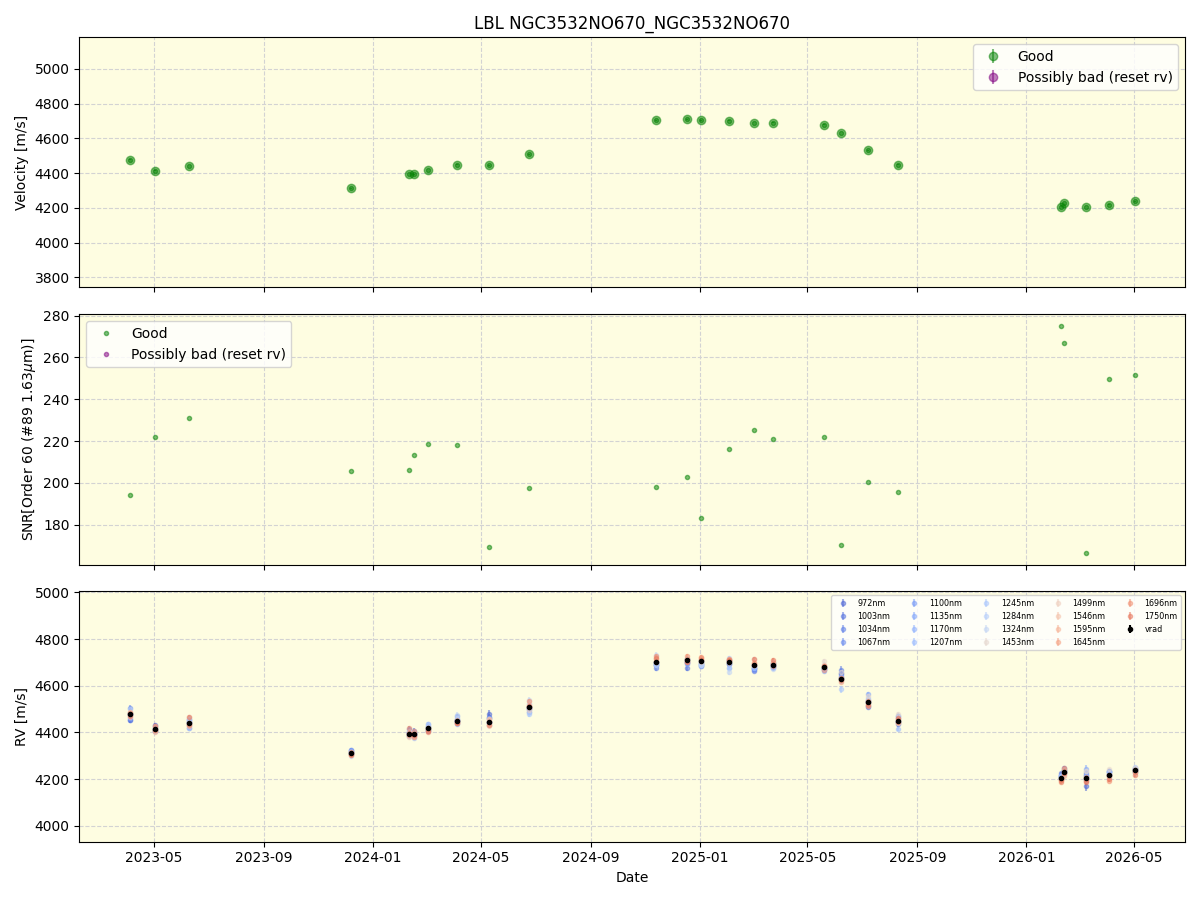Viewport: 1200px width, 900px height.
Task: Click the Date x-axis label
Action: pyautogui.click(x=631, y=877)
